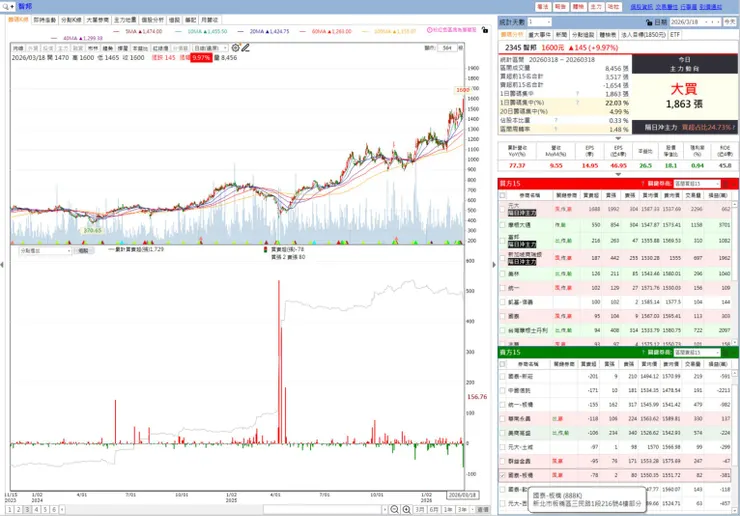The height and width of the screenshot is (516, 740).
Task: Open dropdown arrow next to 3年 button
Action: coord(472,509)
